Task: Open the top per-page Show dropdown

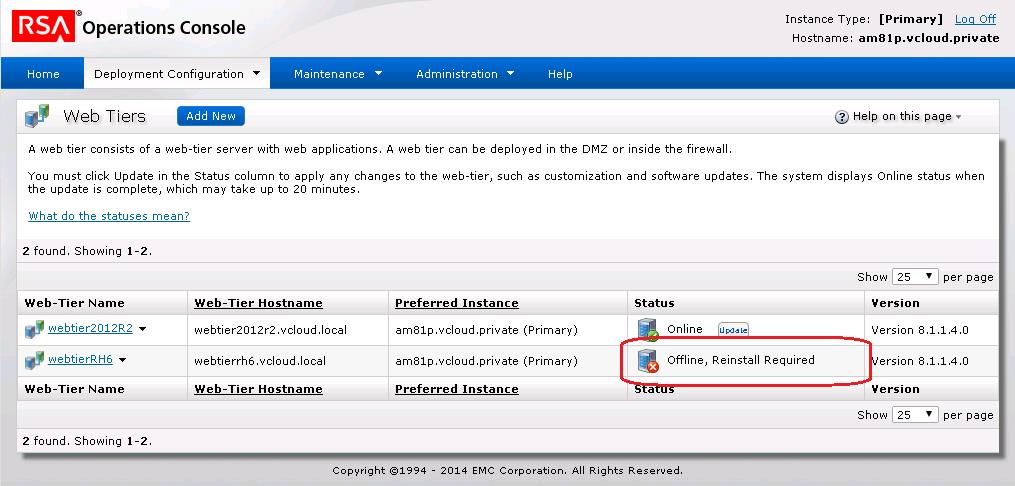Action: (915, 277)
